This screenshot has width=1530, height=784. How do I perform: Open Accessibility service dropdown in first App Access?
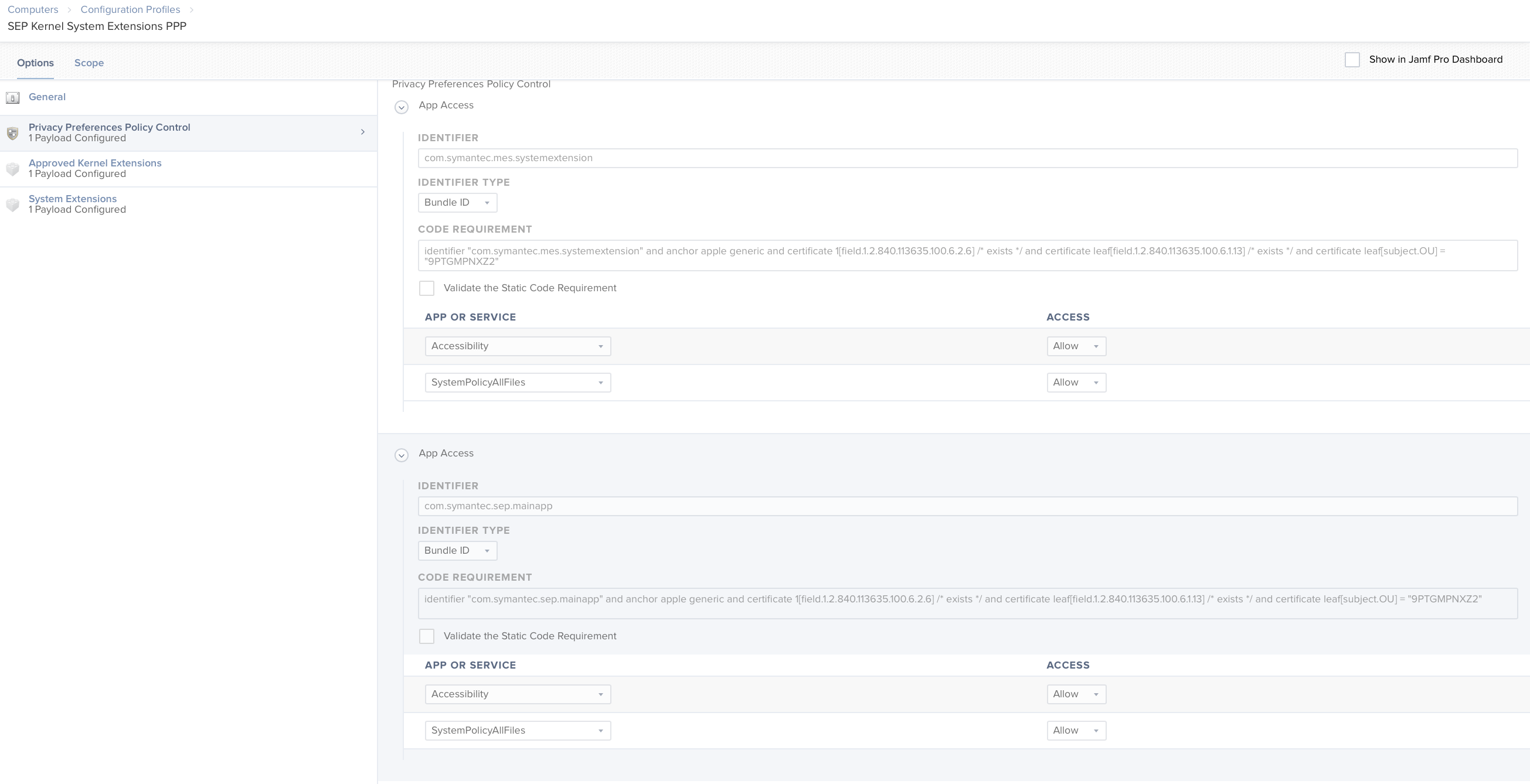click(x=518, y=346)
